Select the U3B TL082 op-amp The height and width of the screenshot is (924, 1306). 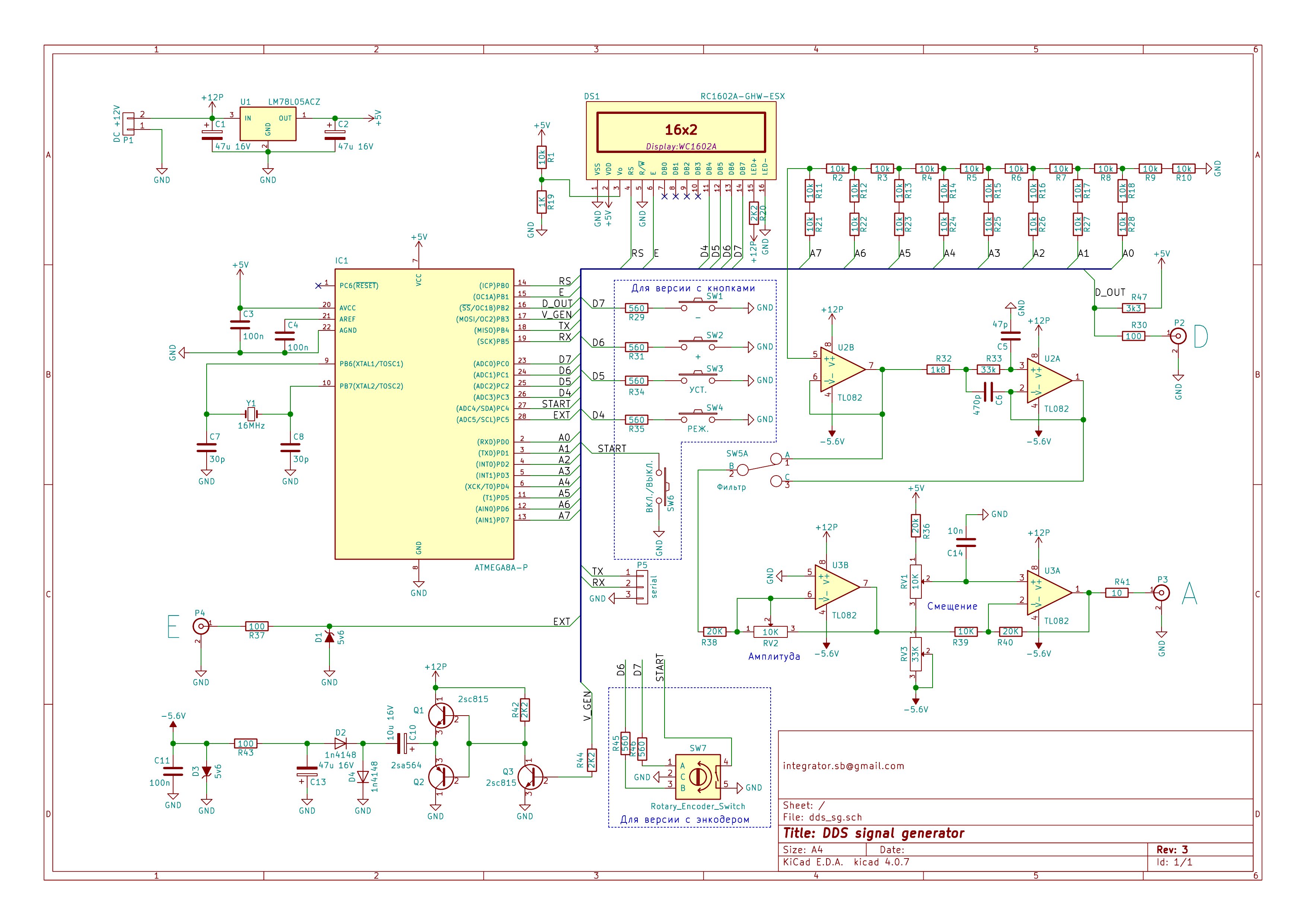pos(837,586)
